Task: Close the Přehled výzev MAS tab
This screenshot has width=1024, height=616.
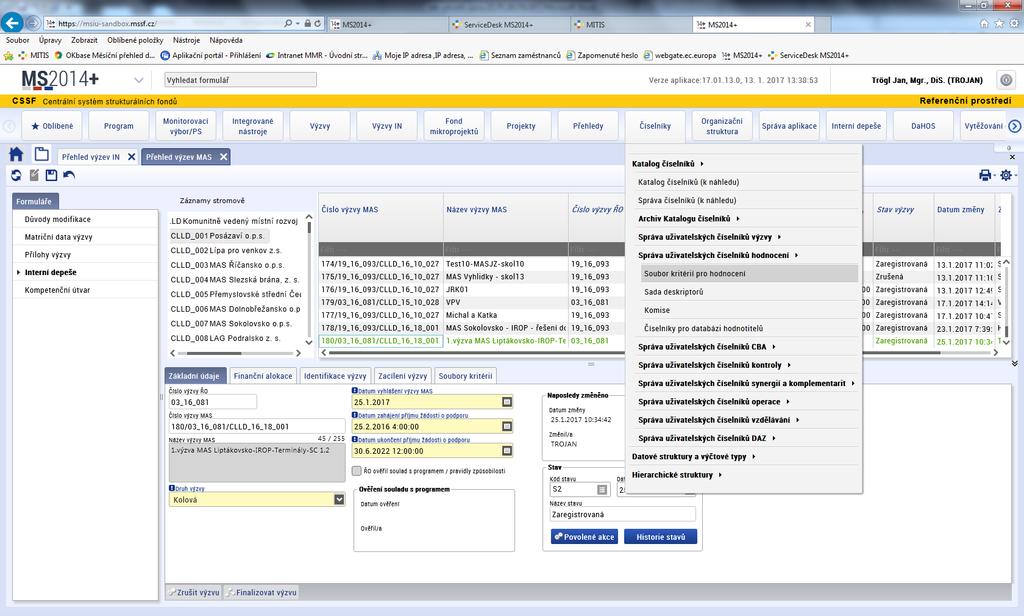Action: (x=223, y=157)
